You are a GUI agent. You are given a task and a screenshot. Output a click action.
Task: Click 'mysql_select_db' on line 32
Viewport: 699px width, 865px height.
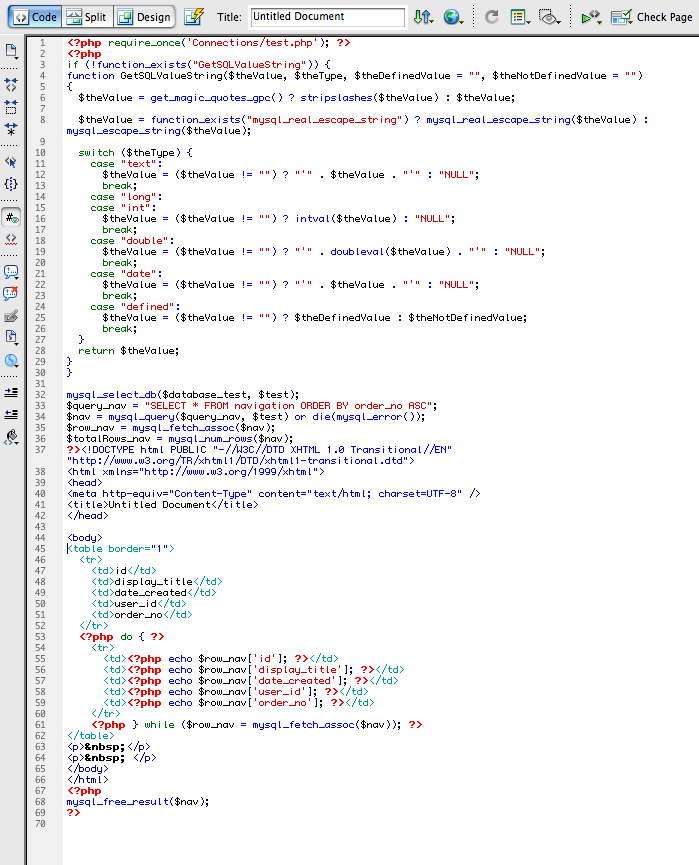click(x=111, y=395)
